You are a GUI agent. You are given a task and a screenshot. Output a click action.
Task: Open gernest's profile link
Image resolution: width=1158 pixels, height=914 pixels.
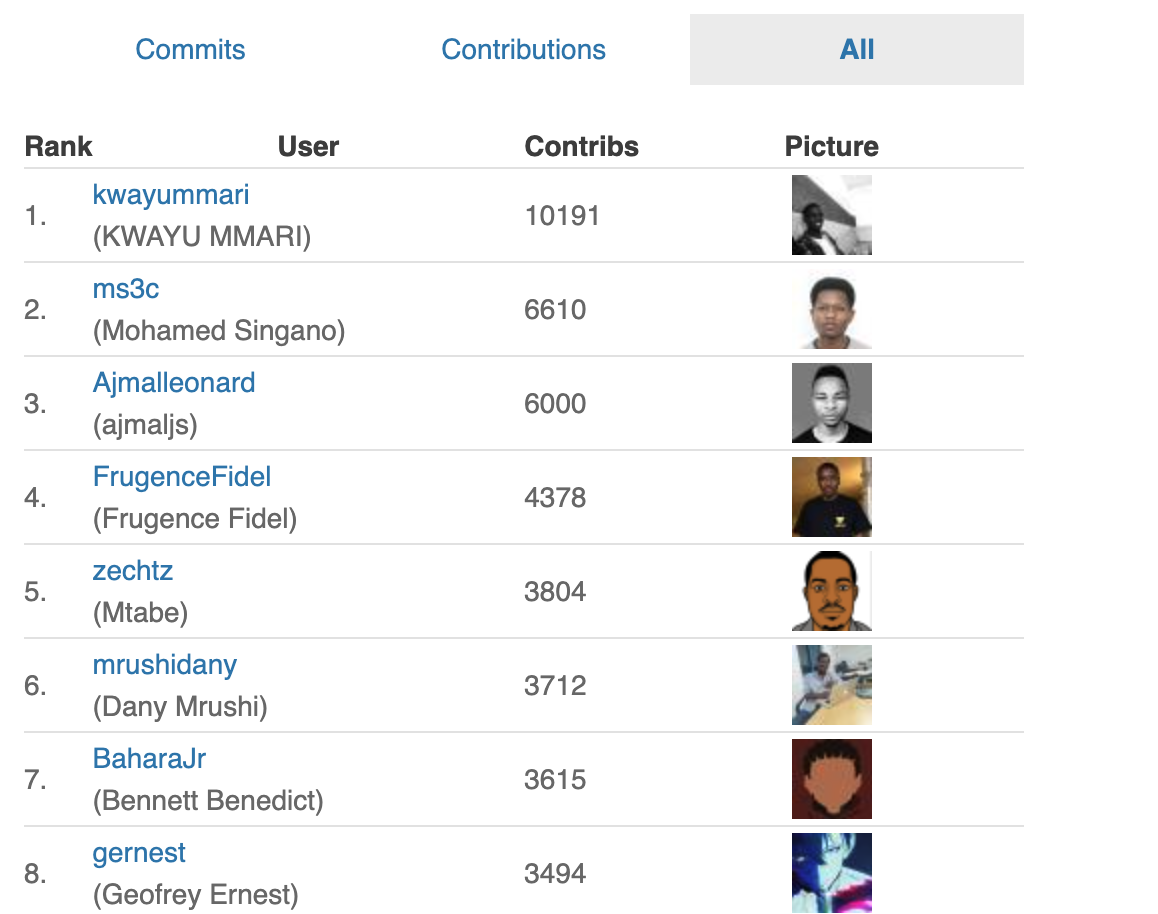139,853
